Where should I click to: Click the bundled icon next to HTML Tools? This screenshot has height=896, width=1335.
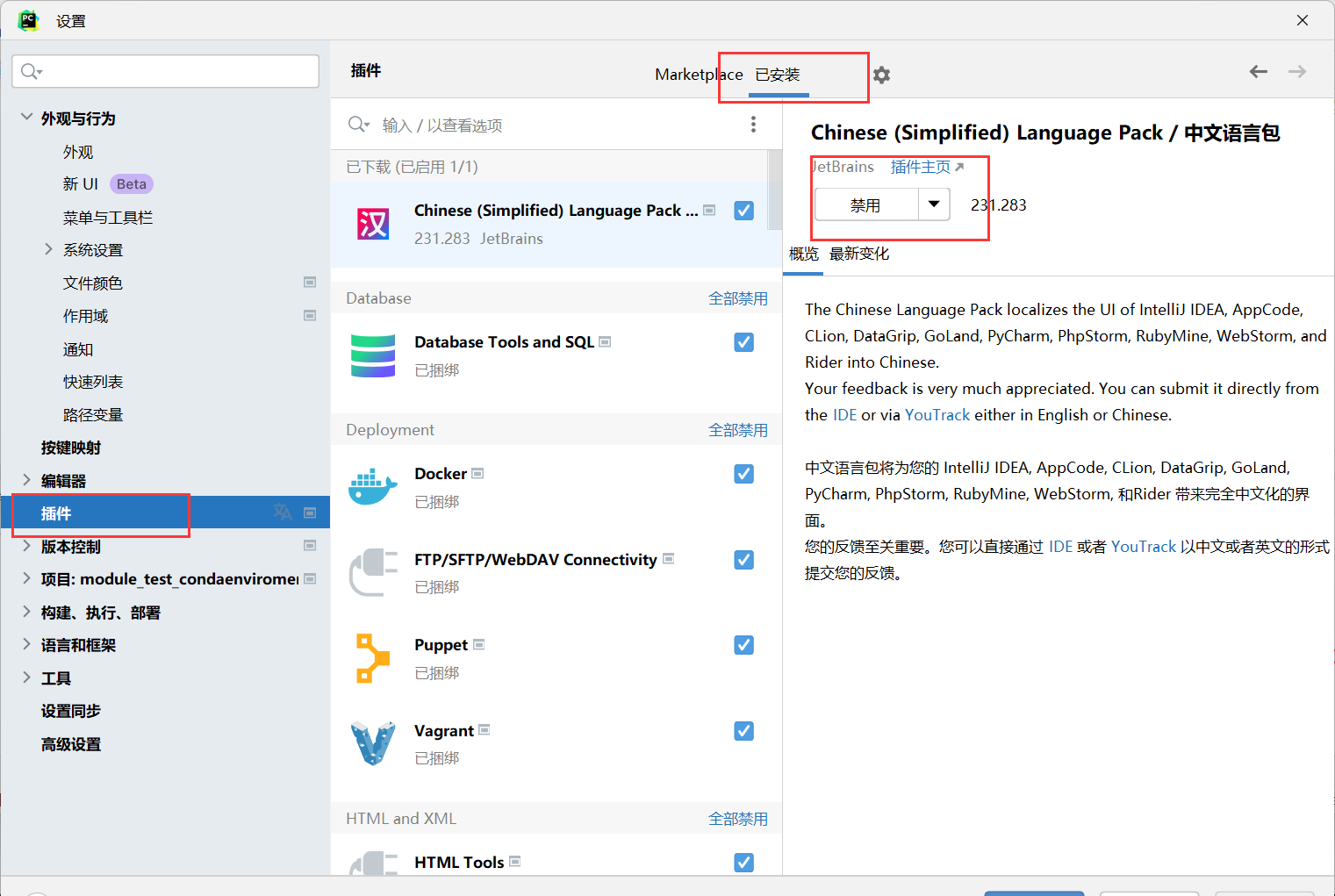point(515,862)
